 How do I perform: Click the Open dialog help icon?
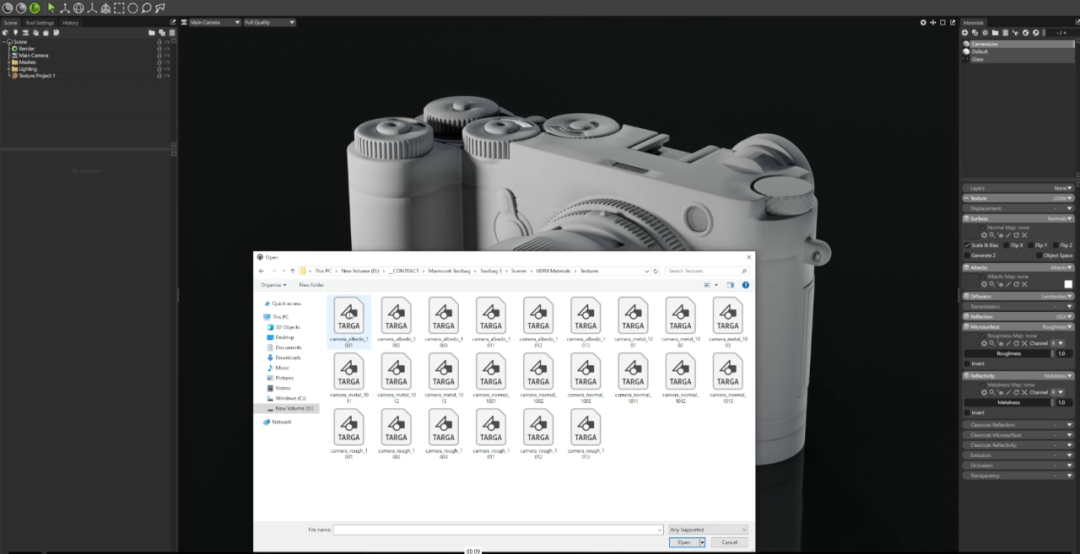pos(745,285)
